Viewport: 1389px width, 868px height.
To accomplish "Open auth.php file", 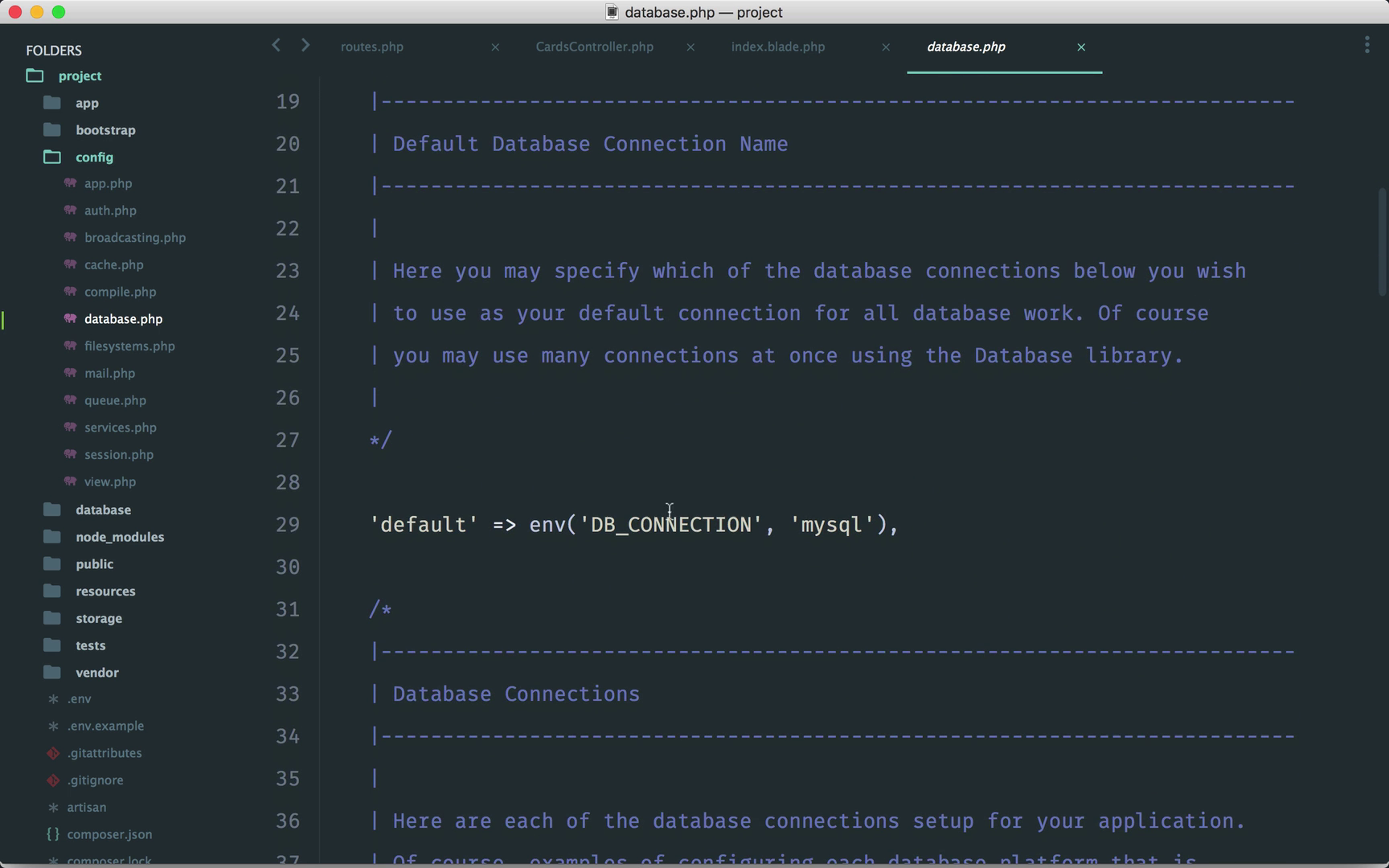I will pyautogui.click(x=110, y=211).
